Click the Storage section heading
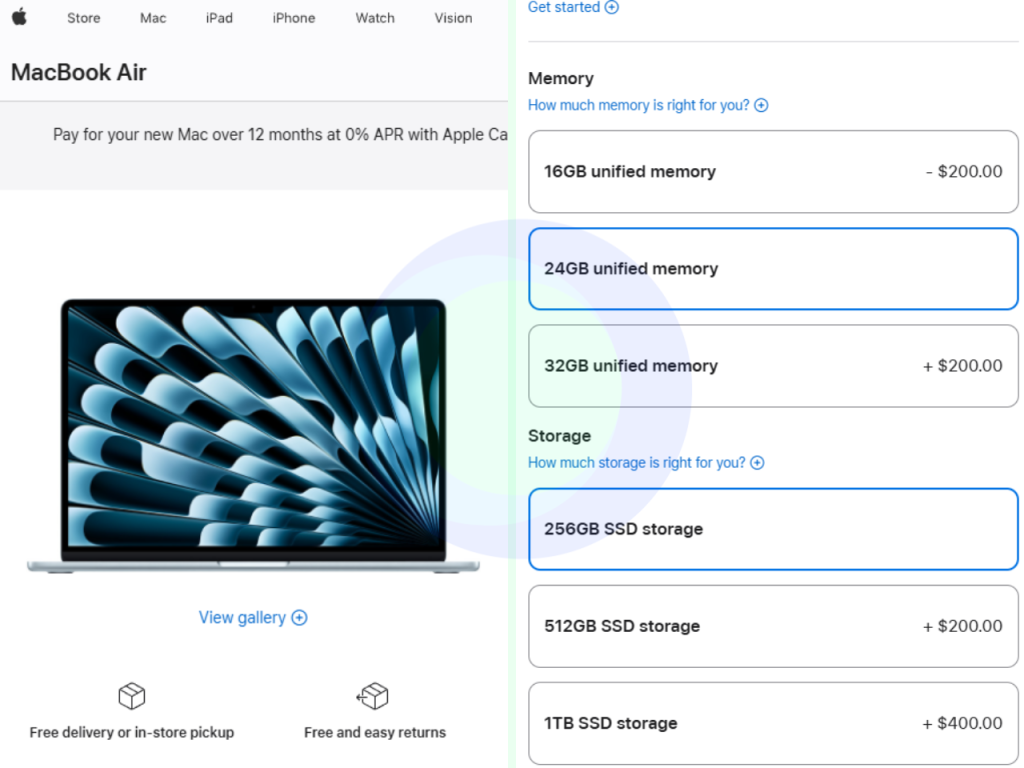 tap(560, 436)
